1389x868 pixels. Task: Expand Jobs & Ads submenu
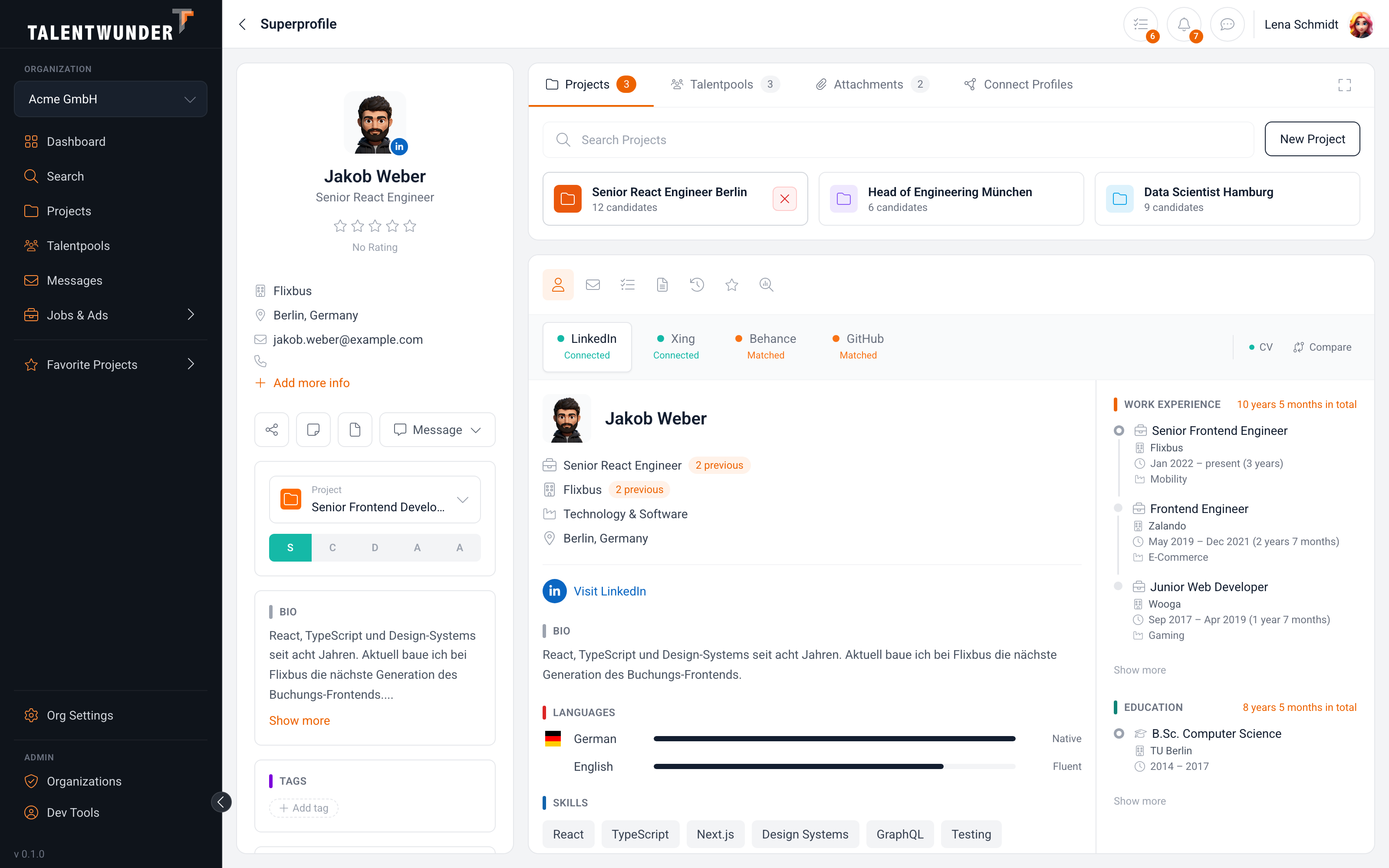111,315
